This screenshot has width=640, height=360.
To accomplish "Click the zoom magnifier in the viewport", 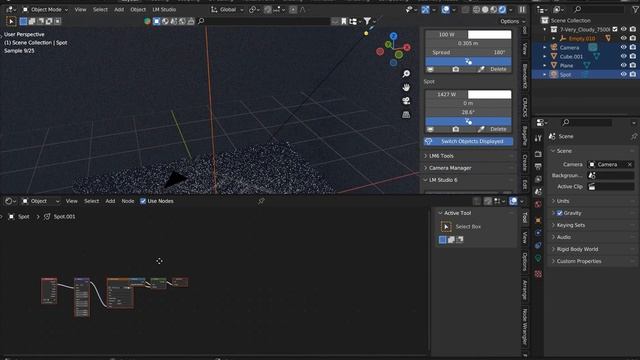I will pos(406,74).
